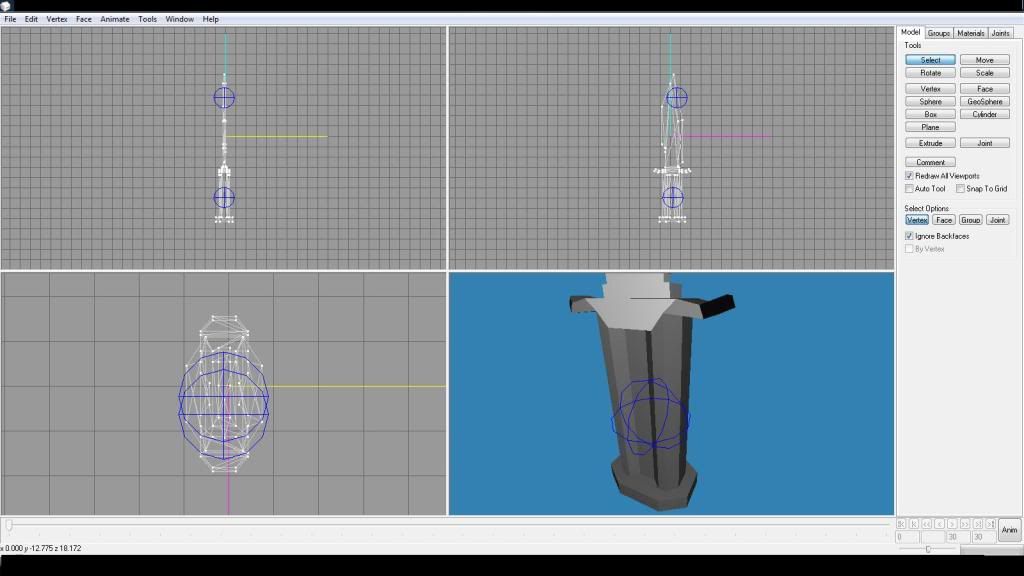
Task: Set selection mode to Group
Action: pyautogui.click(x=970, y=220)
